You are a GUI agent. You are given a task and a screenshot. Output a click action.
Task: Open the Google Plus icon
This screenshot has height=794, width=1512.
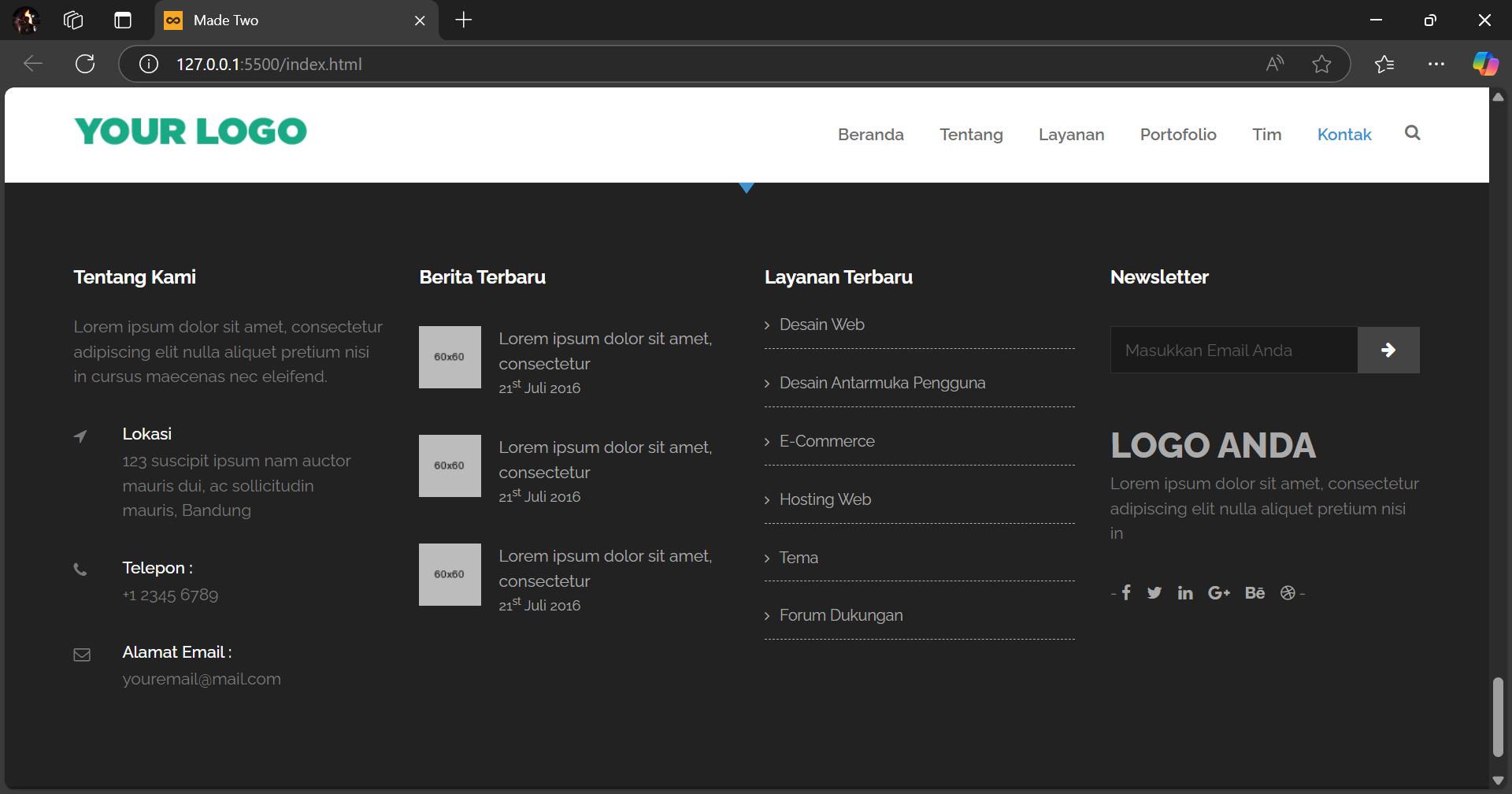click(1218, 592)
